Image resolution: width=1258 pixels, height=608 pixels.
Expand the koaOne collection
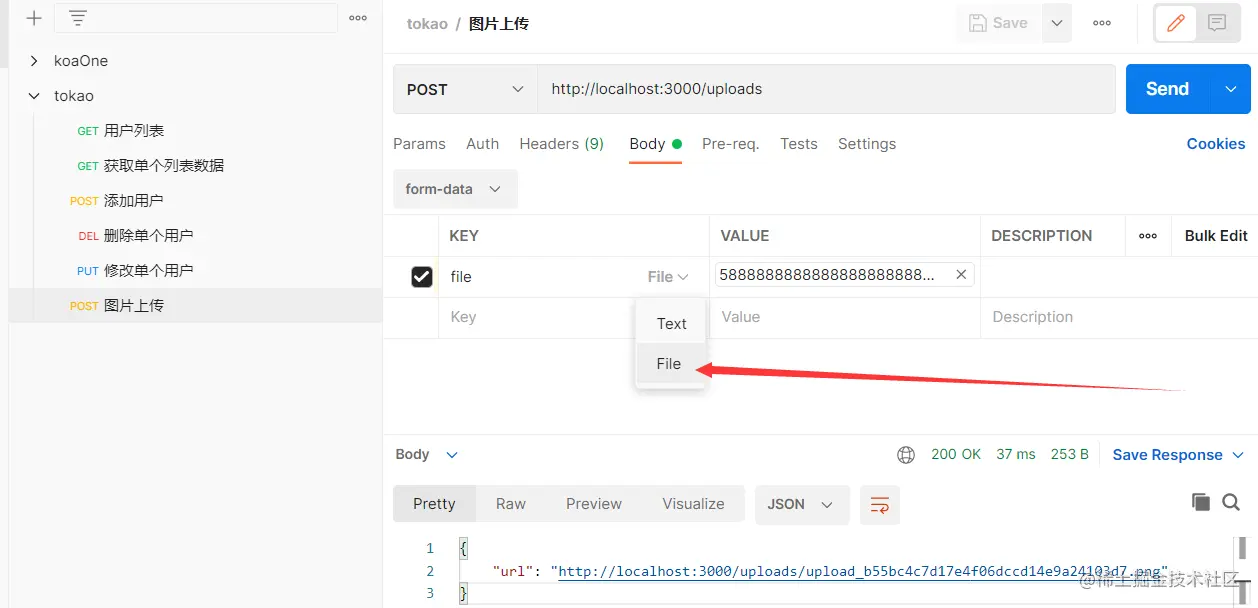tap(34, 61)
